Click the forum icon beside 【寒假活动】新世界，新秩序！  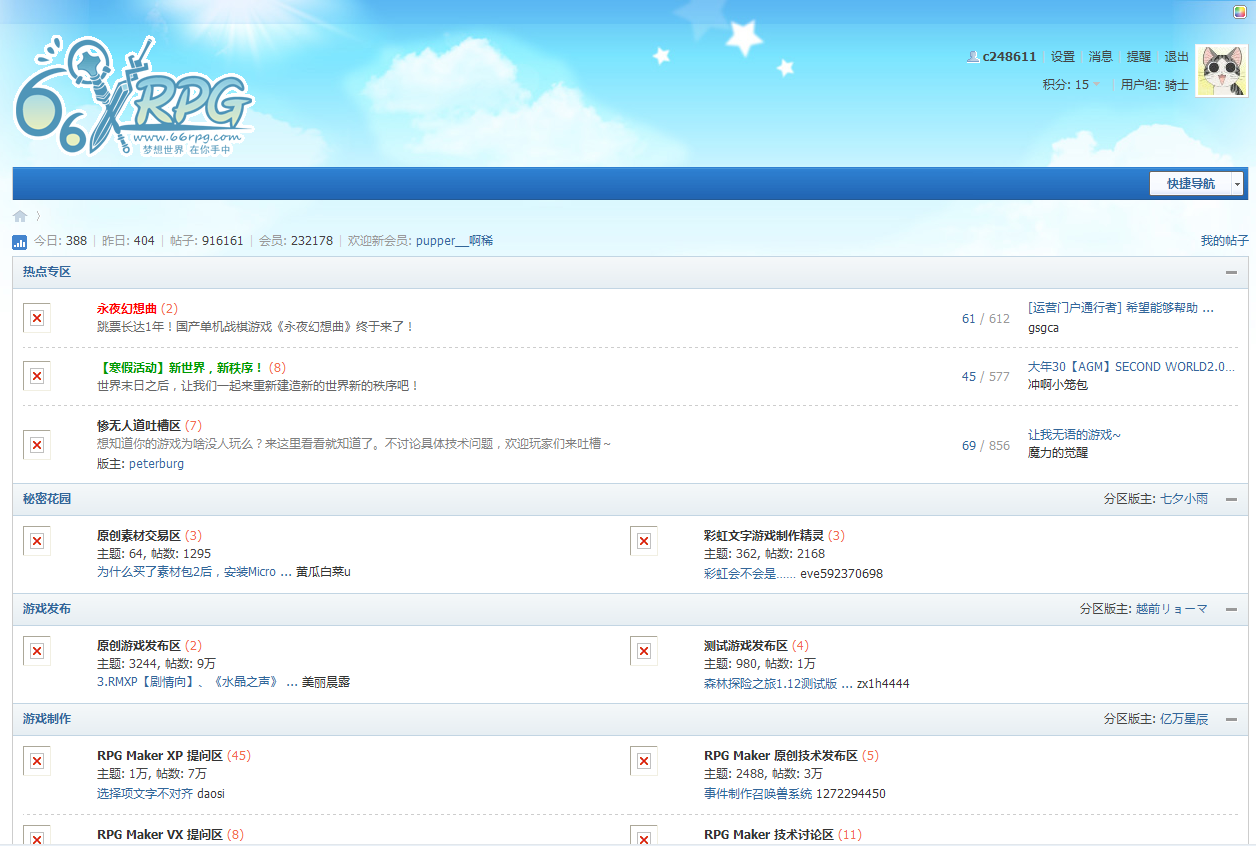coord(37,376)
